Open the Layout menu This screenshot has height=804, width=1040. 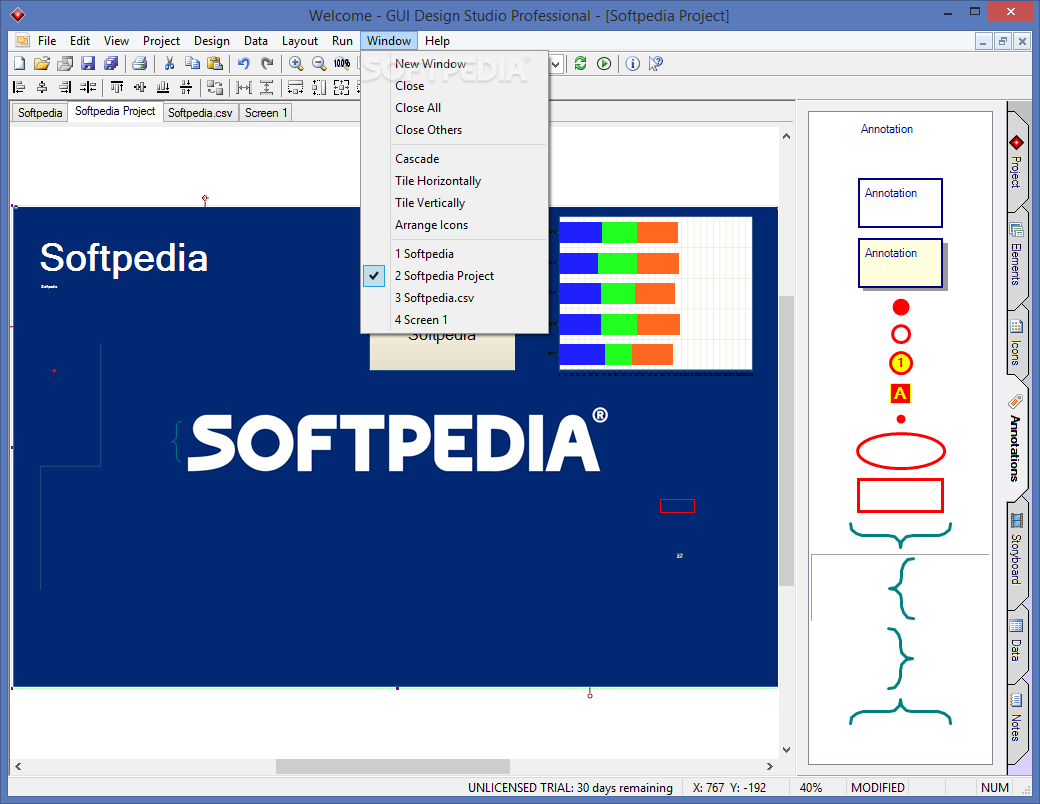pos(300,40)
